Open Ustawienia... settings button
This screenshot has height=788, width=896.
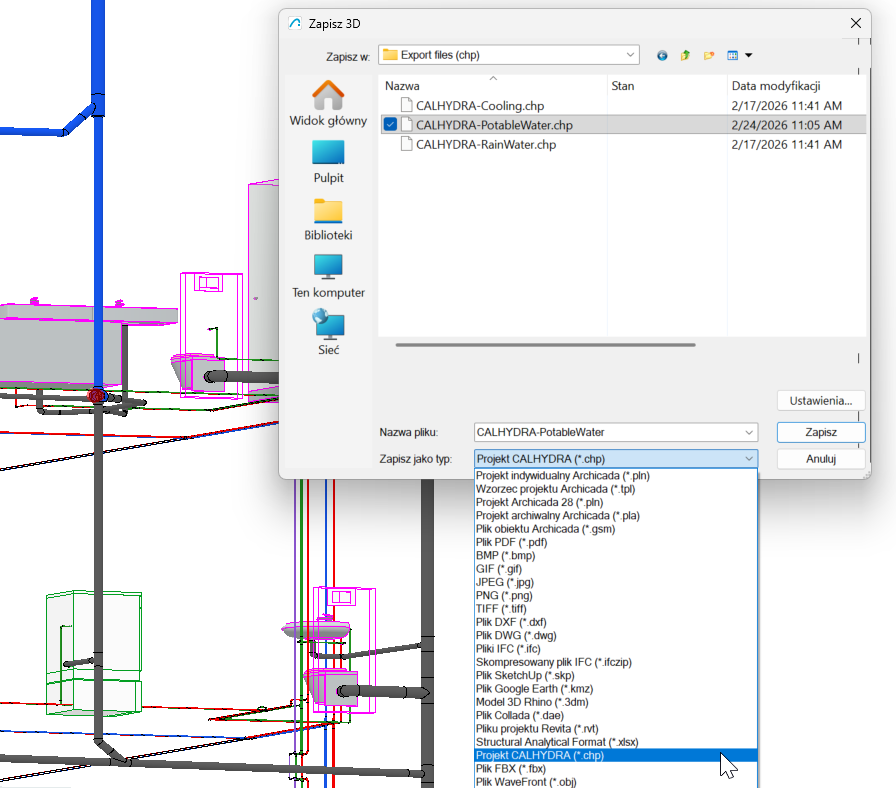821,401
